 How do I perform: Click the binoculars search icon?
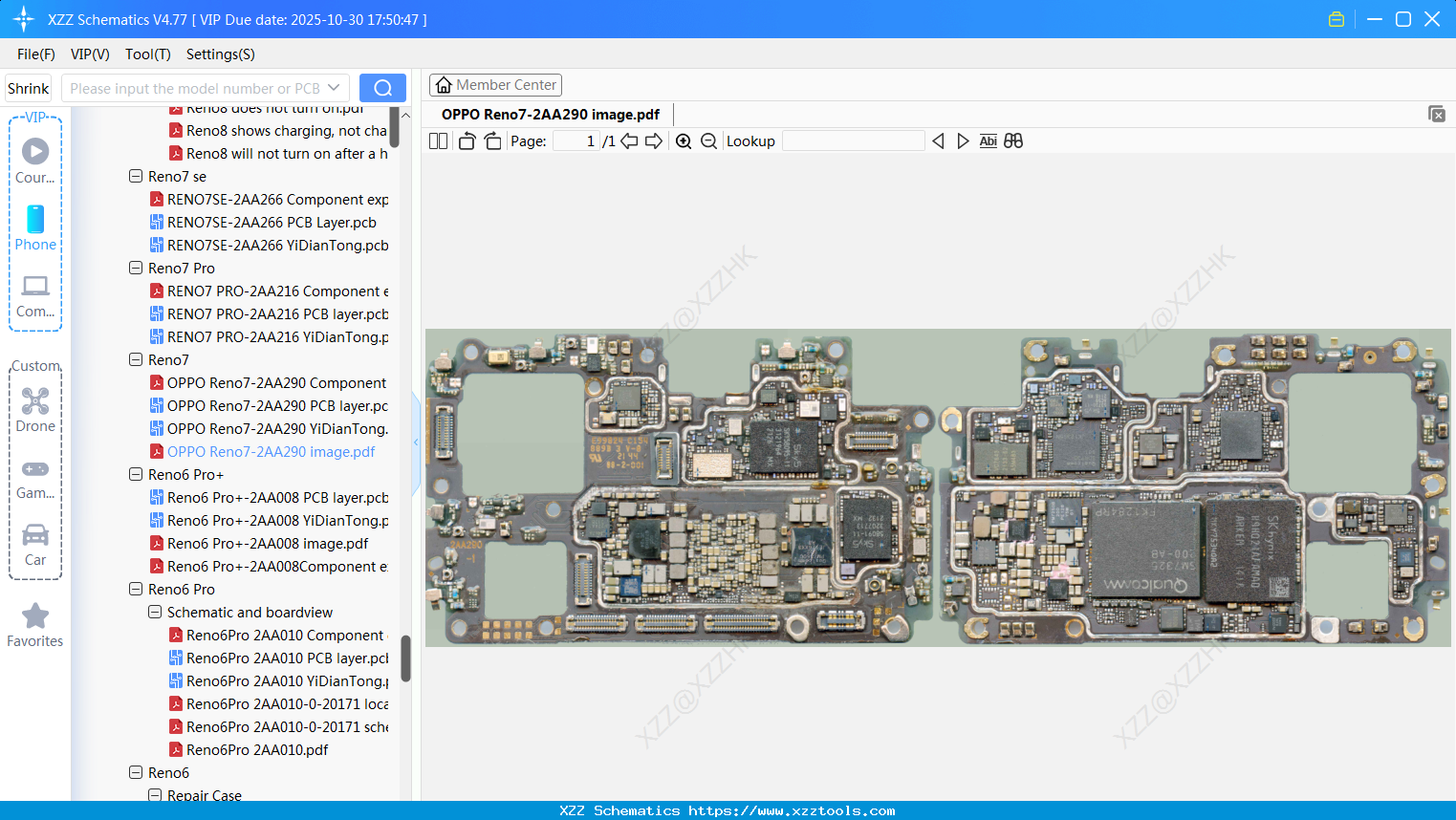tap(1013, 141)
